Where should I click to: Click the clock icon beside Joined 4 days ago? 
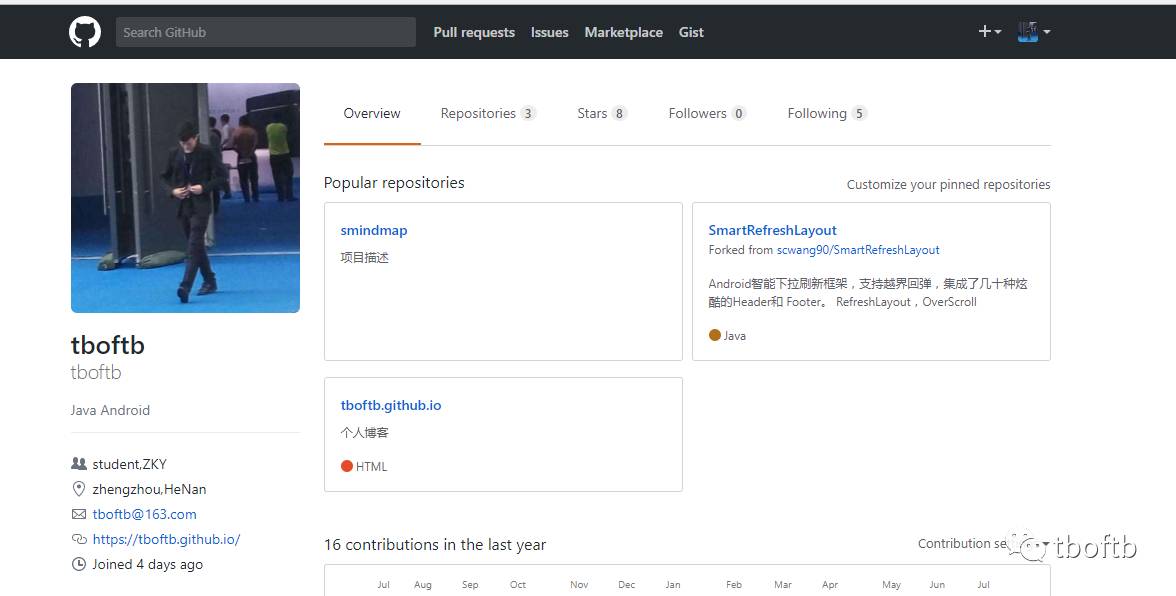[79, 564]
